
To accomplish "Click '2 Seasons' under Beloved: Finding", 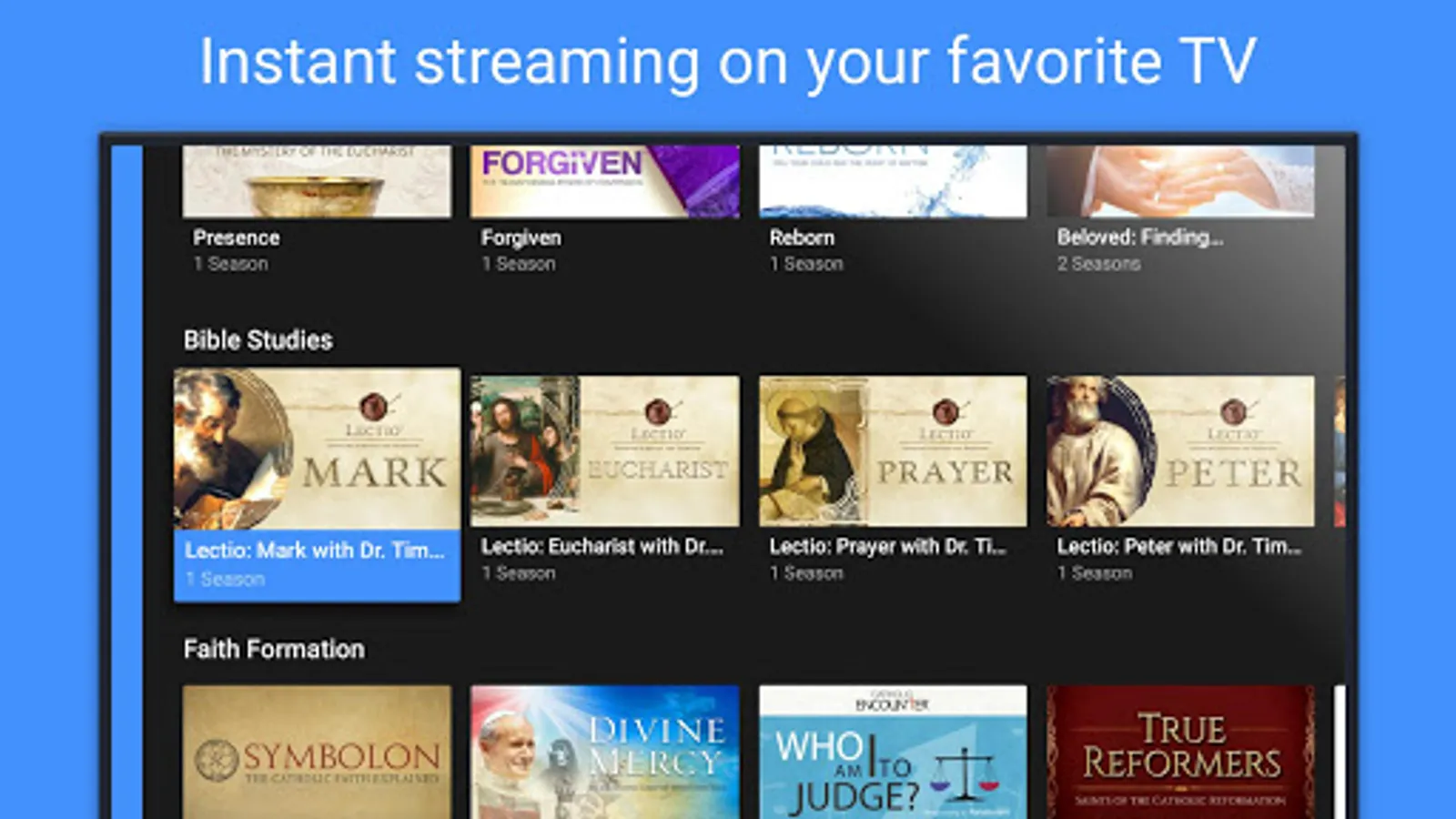I will (x=1099, y=264).
